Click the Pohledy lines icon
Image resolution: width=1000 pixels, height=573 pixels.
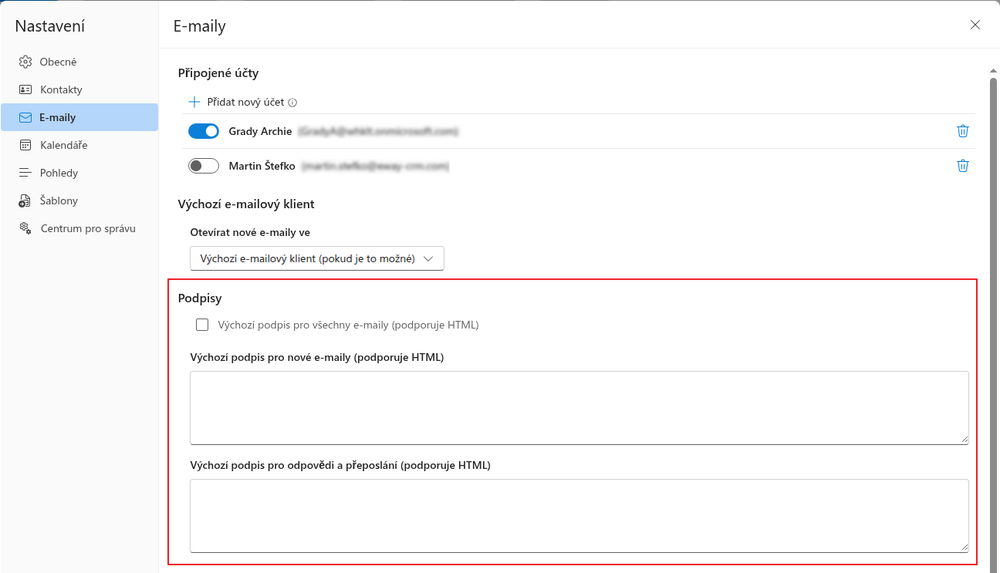pos(25,173)
